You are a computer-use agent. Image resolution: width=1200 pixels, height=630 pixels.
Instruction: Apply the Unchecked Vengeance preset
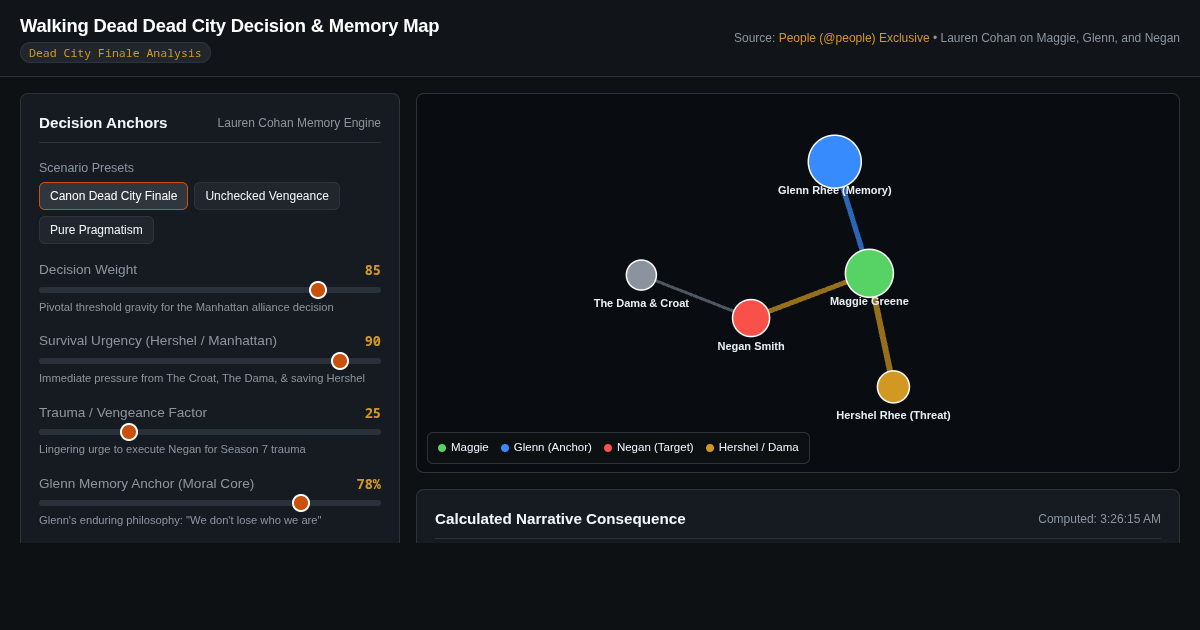pos(267,196)
